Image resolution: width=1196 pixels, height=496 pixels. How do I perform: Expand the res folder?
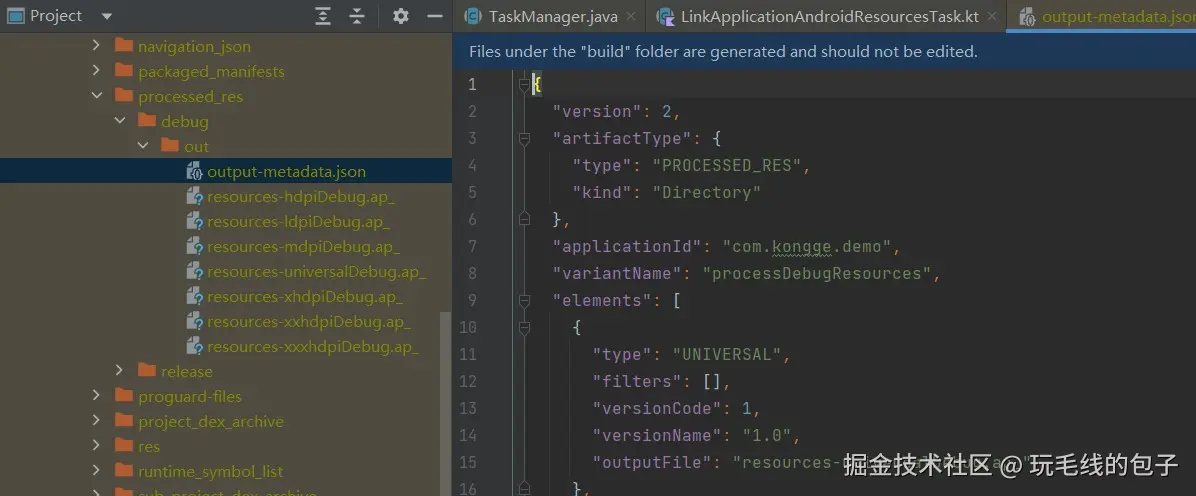pyautogui.click(x=96, y=446)
